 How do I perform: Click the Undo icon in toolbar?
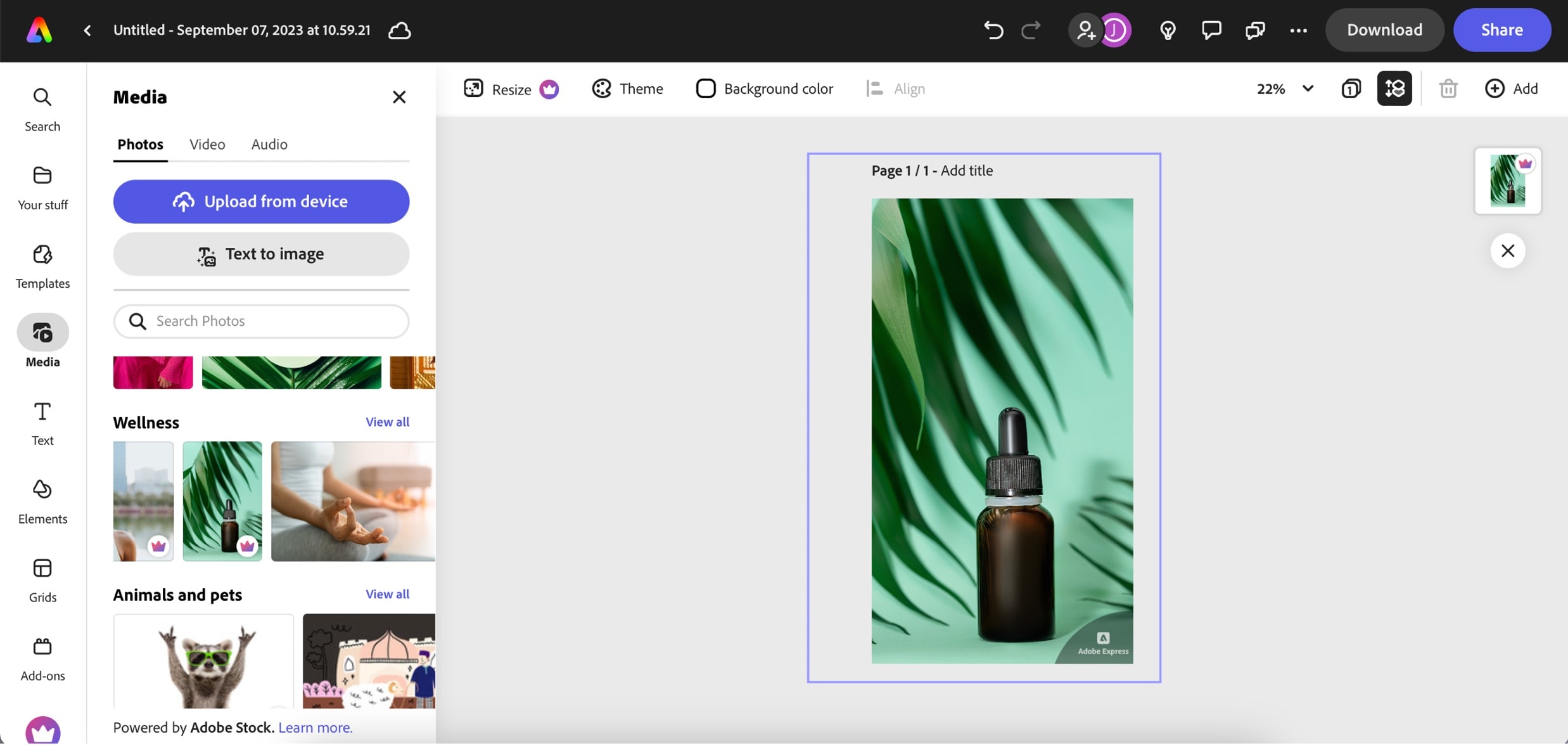[x=993, y=29]
